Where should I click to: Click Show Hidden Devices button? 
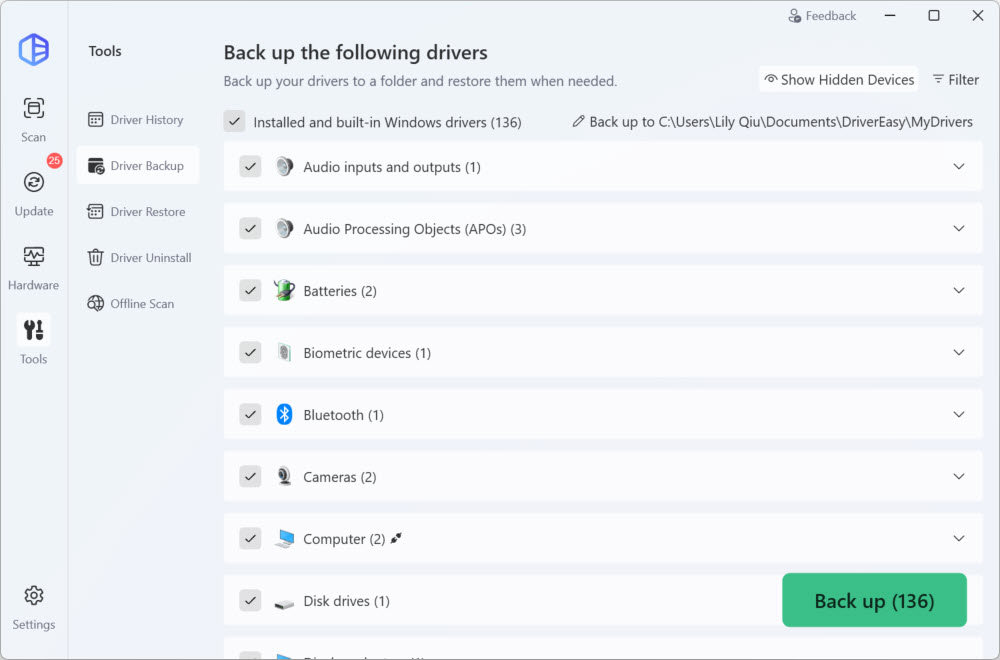coord(838,80)
